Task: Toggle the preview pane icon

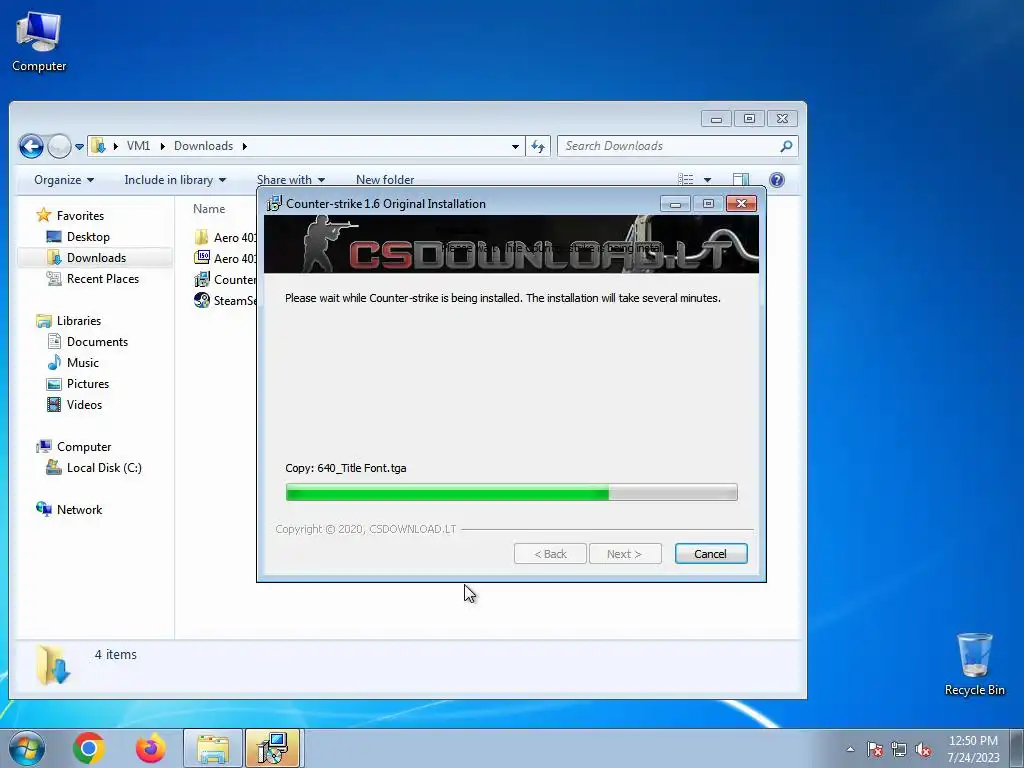Action: click(741, 180)
